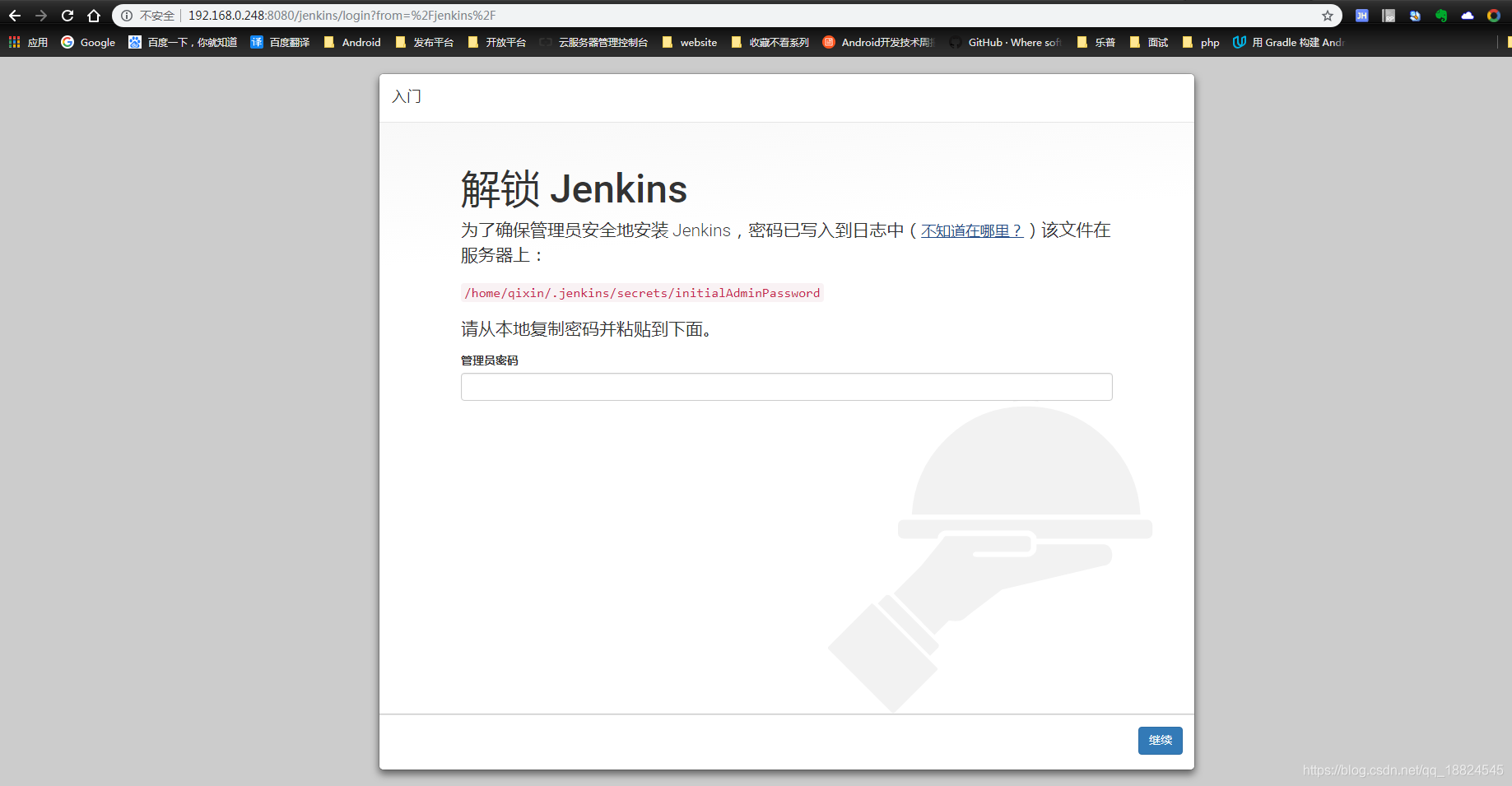1512x786 pixels.
Task: Open the colorful ring extension icon
Action: point(1494,16)
